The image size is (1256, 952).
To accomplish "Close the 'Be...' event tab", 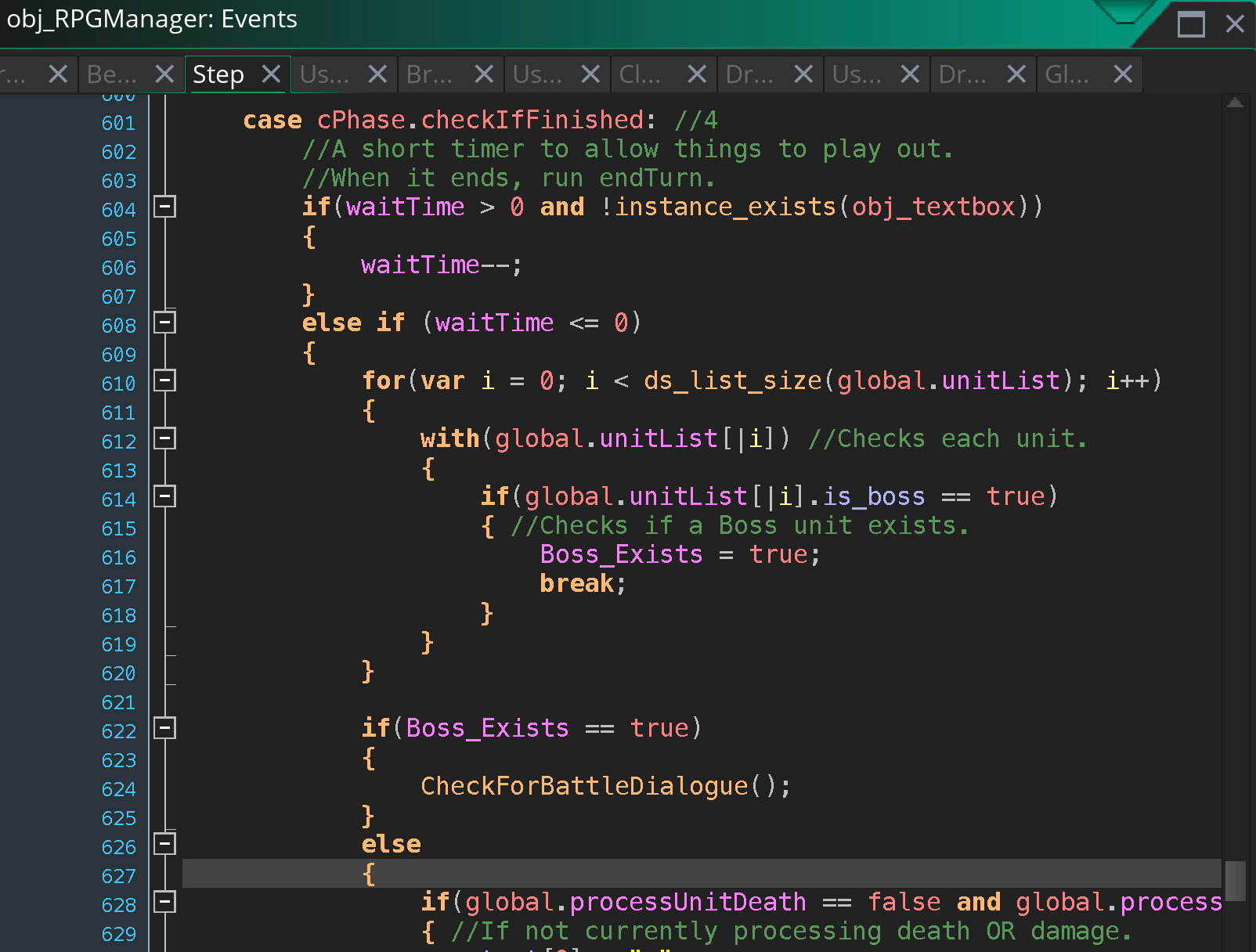I will (x=164, y=74).
